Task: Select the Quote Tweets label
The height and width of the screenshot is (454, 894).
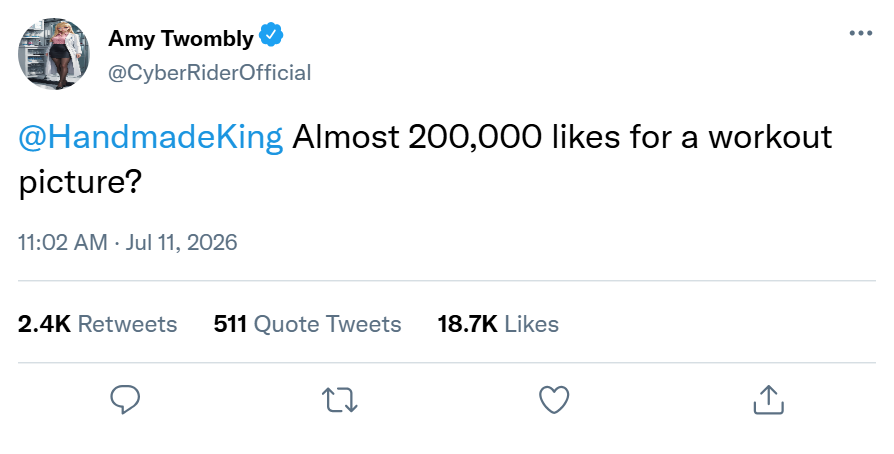Action: 327,324
